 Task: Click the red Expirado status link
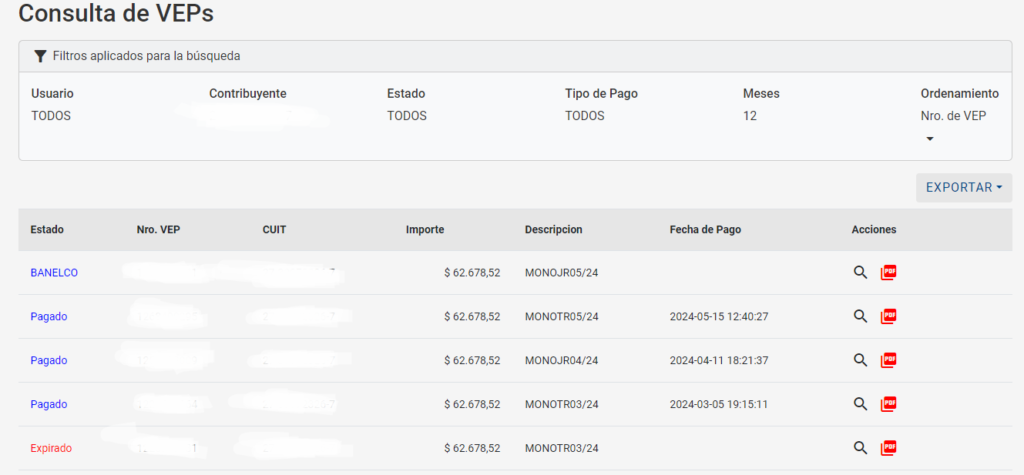click(x=51, y=448)
